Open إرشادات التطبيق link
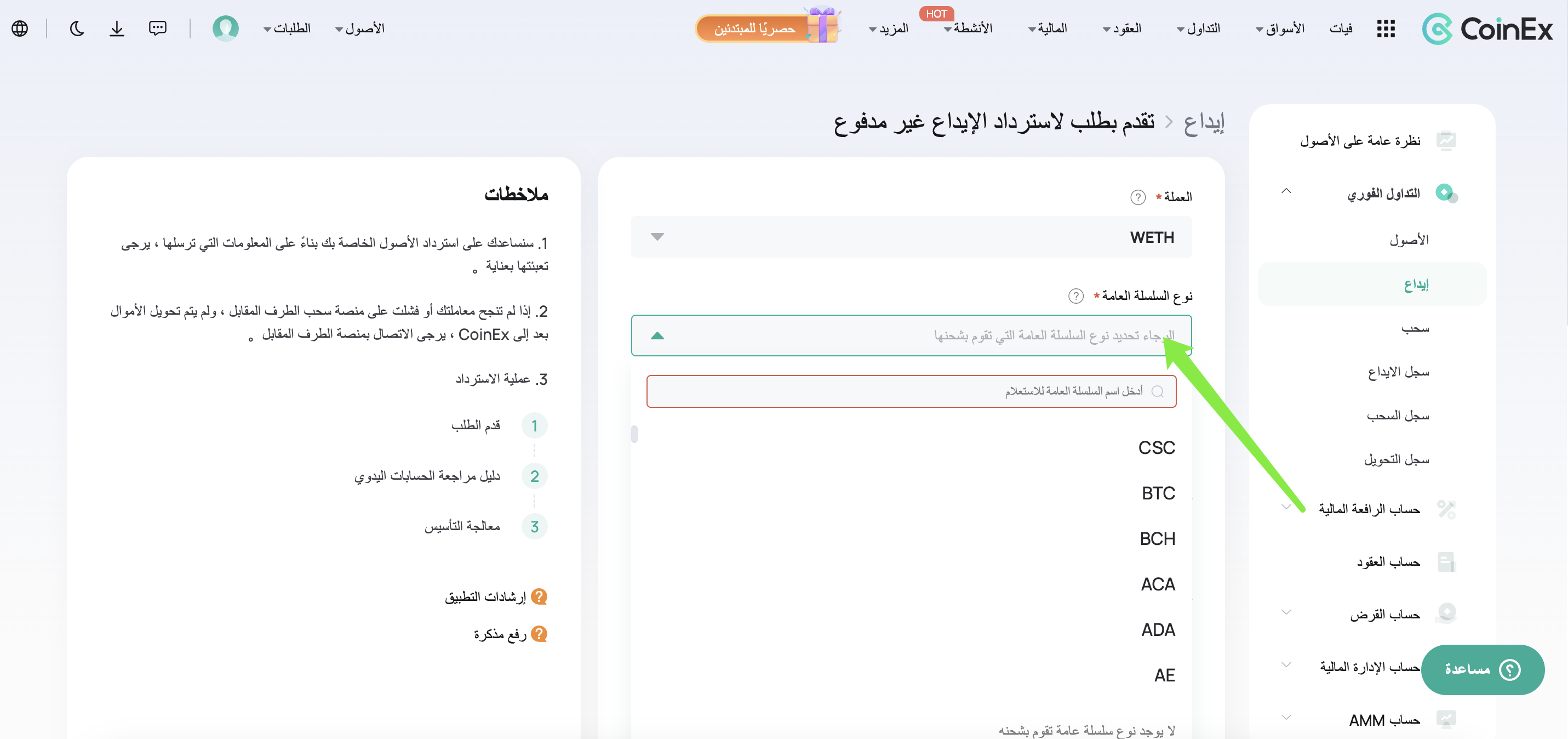Screen dimensions: 1568x739 [x=485, y=597]
